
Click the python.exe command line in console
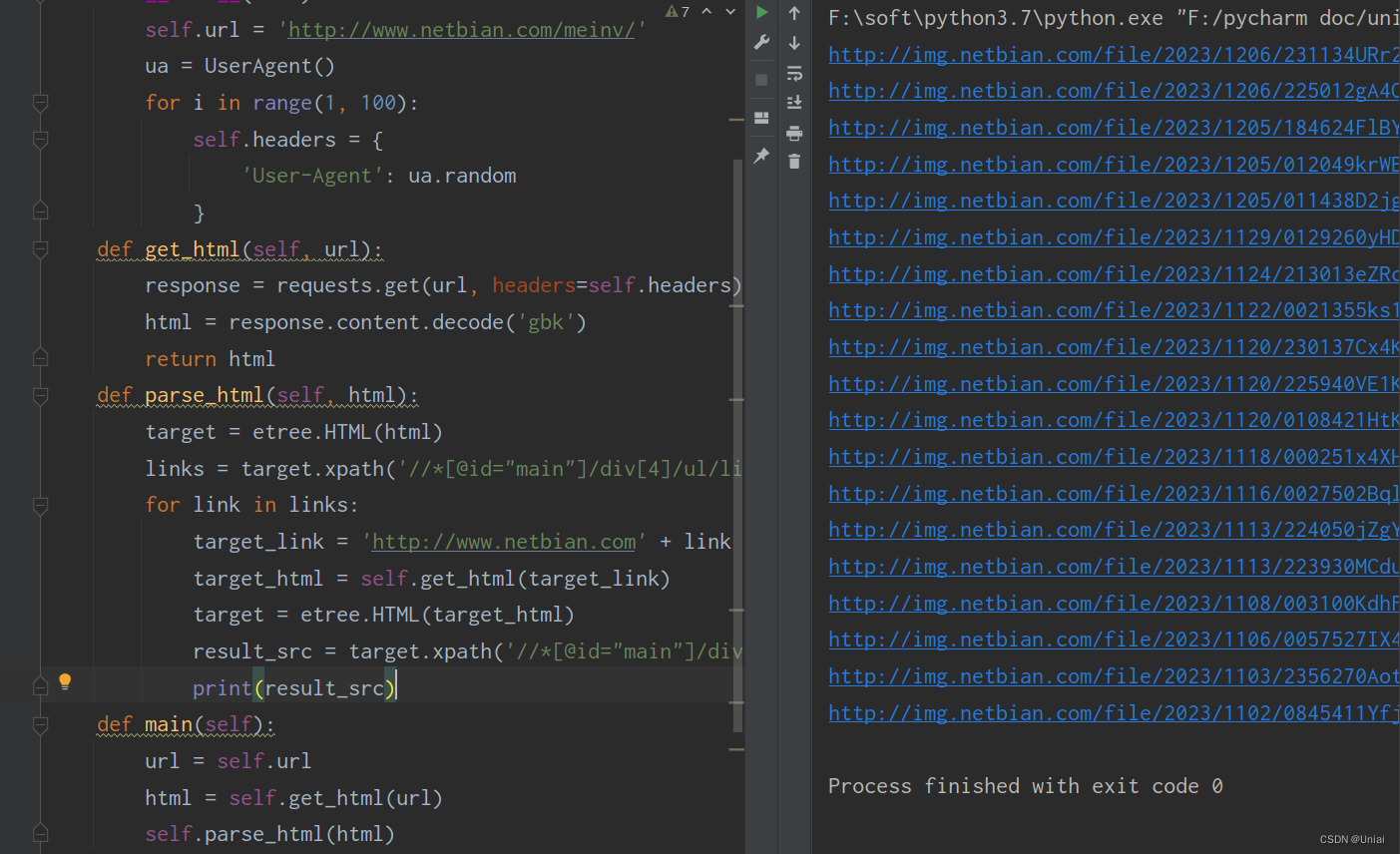pos(1114,18)
